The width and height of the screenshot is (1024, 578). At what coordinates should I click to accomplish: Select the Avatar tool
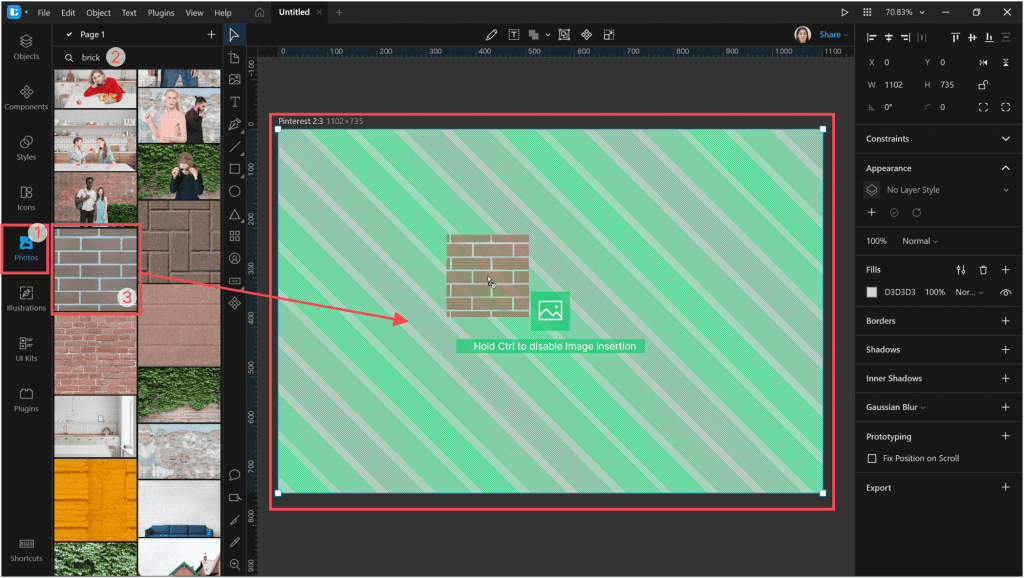[234, 259]
